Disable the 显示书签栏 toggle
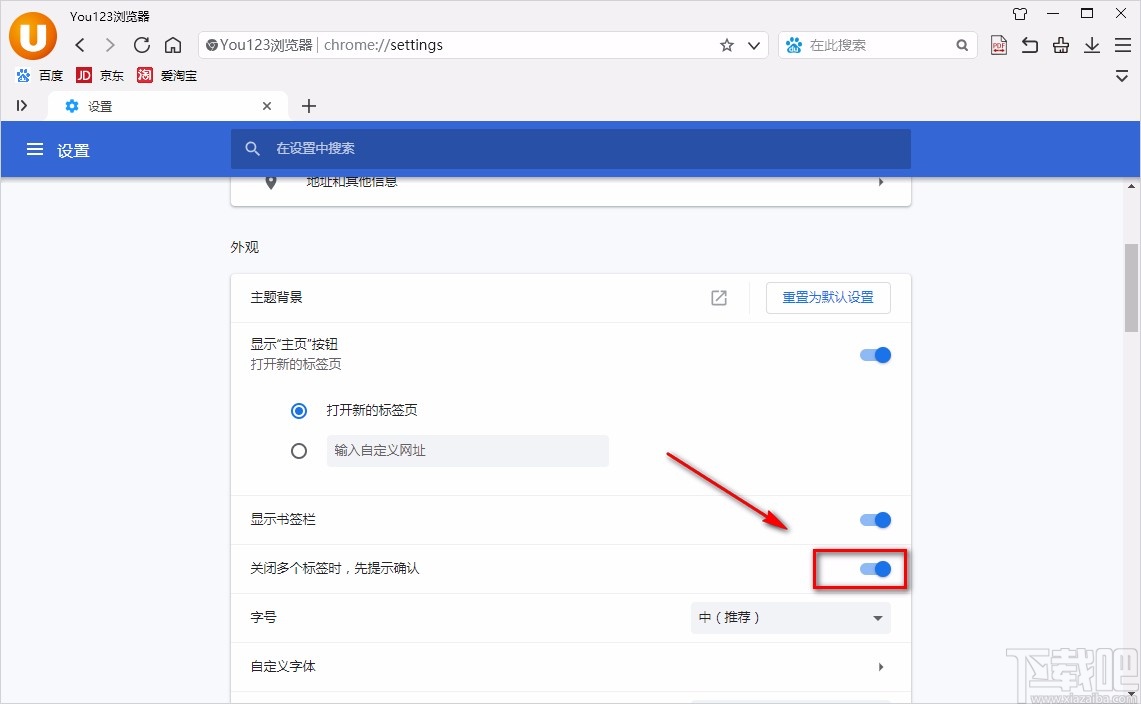This screenshot has width=1141, height=704. [x=874, y=520]
